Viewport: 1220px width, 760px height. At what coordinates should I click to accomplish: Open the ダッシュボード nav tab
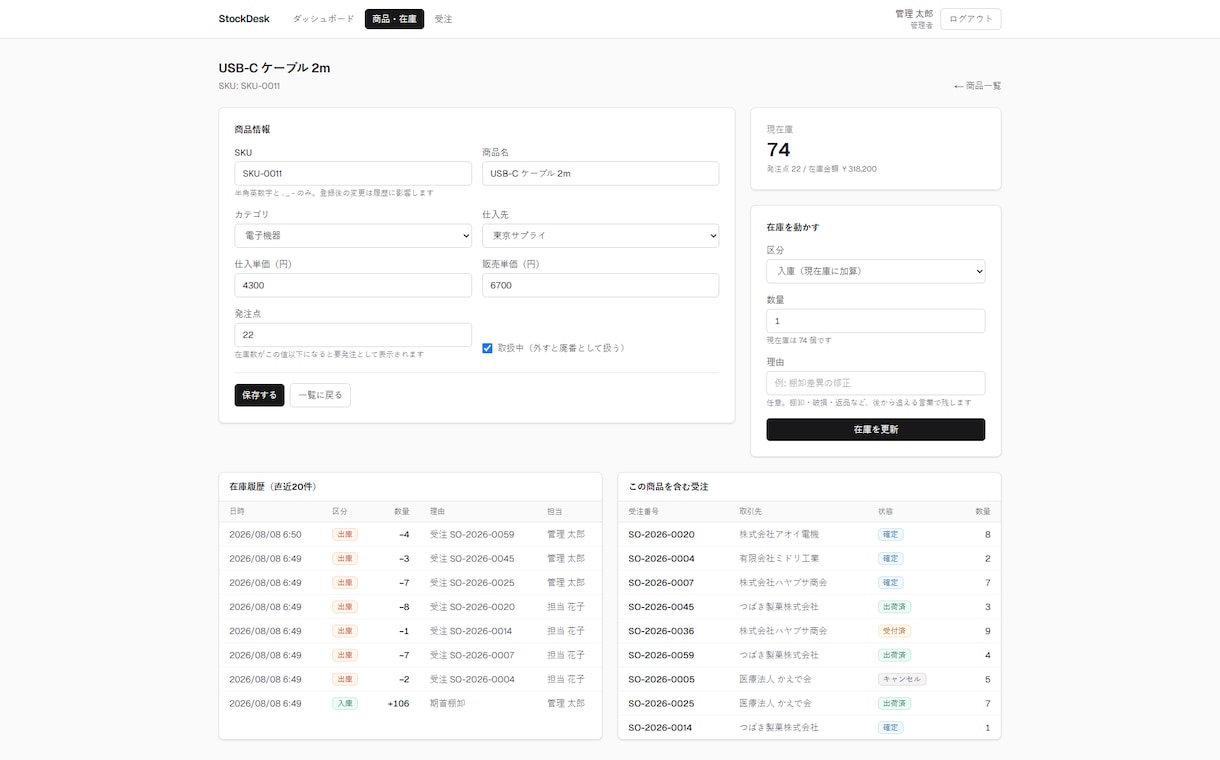pos(323,19)
